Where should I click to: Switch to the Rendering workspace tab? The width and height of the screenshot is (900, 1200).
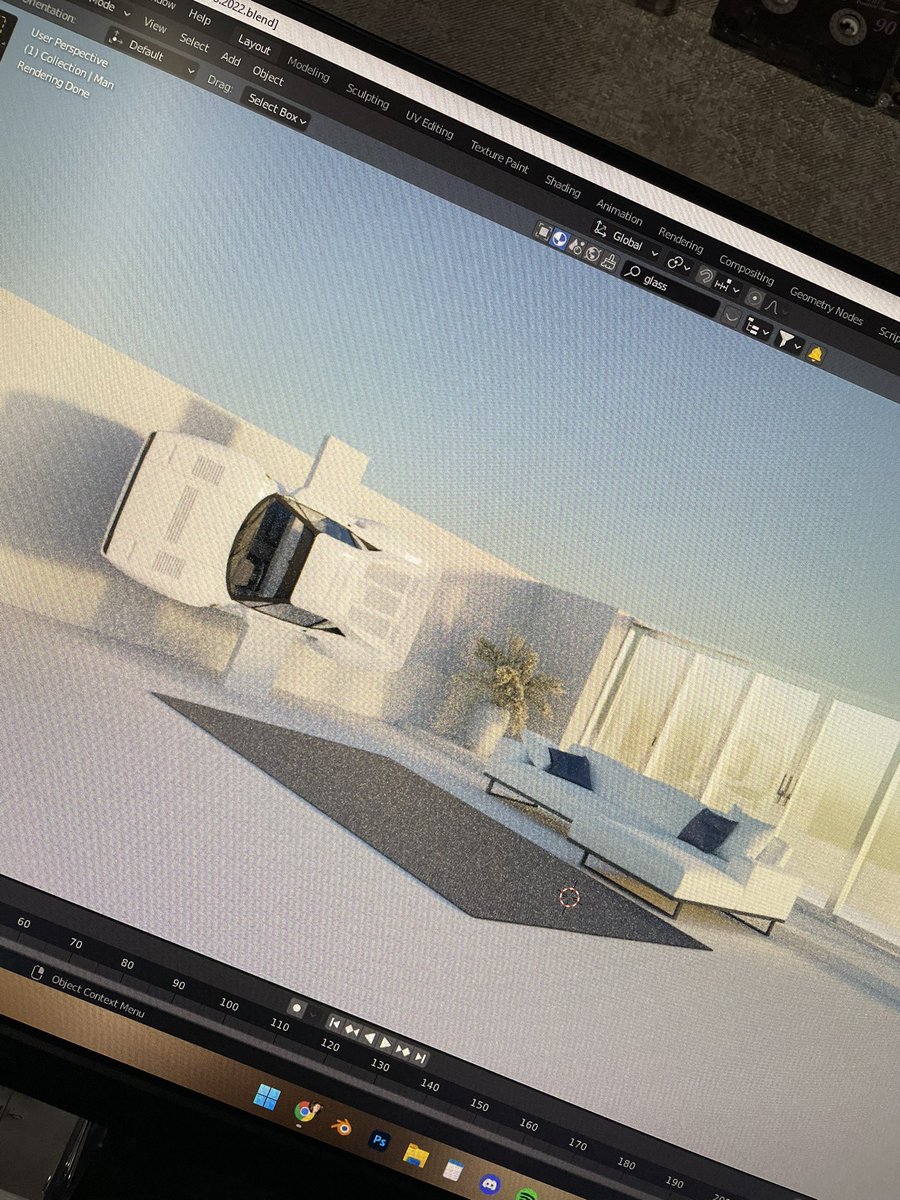coord(680,239)
